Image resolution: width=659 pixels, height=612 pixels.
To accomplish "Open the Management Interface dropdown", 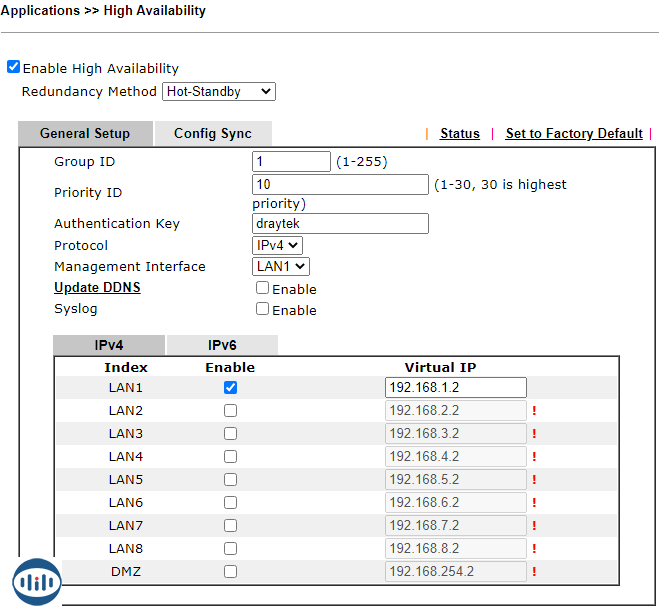I will pyautogui.click(x=281, y=266).
